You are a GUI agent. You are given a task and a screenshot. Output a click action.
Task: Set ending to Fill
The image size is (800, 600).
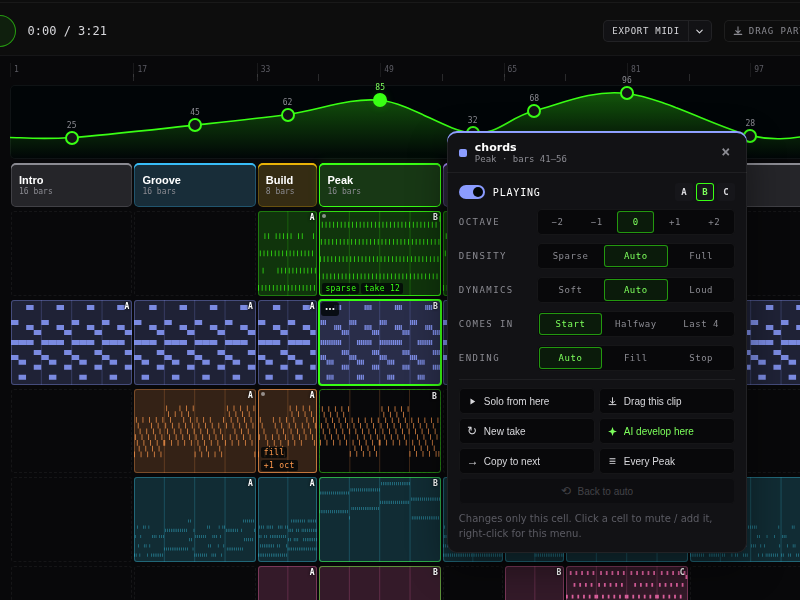(x=635, y=358)
